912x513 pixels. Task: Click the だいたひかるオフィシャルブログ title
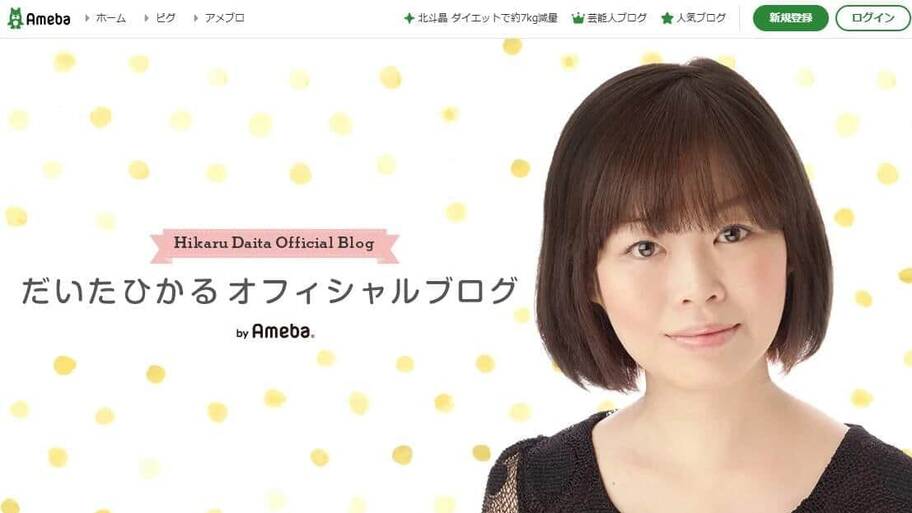(x=269, y=291)
